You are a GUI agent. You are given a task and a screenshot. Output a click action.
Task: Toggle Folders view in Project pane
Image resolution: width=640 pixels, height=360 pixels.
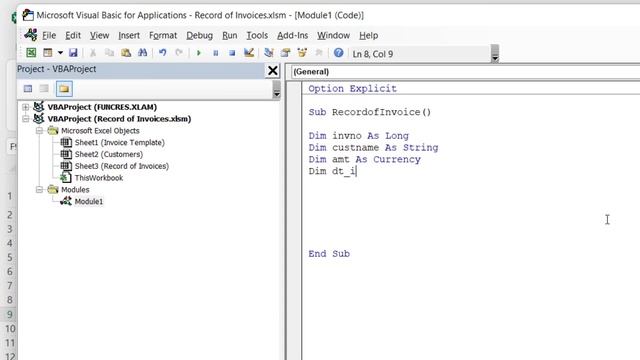(64, 89)
